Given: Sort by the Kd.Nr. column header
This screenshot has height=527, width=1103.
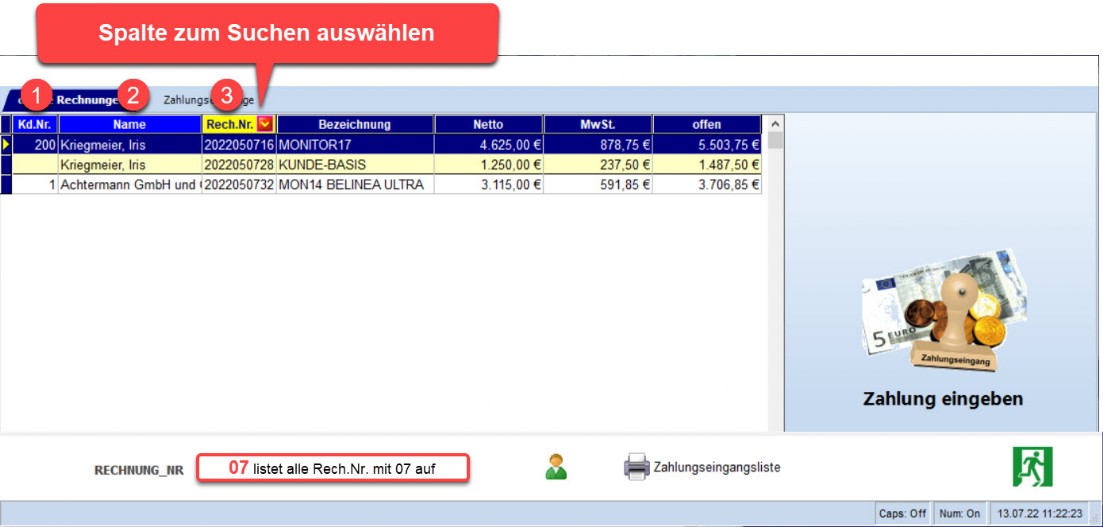Looking at the screenshot, I should coord(35,124).
